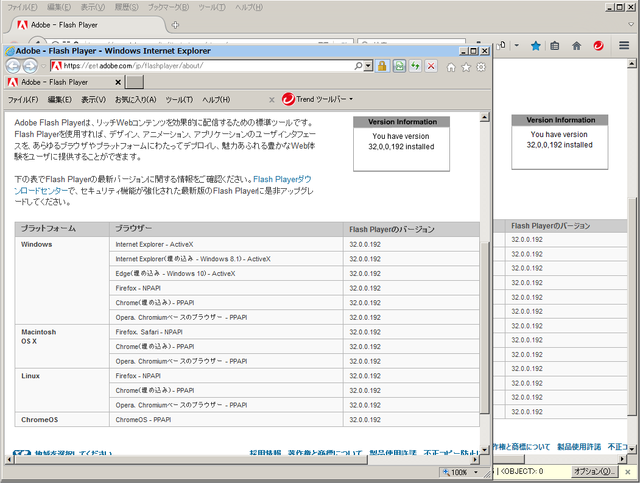Click the ブラウザー column header

coord(226,229)
